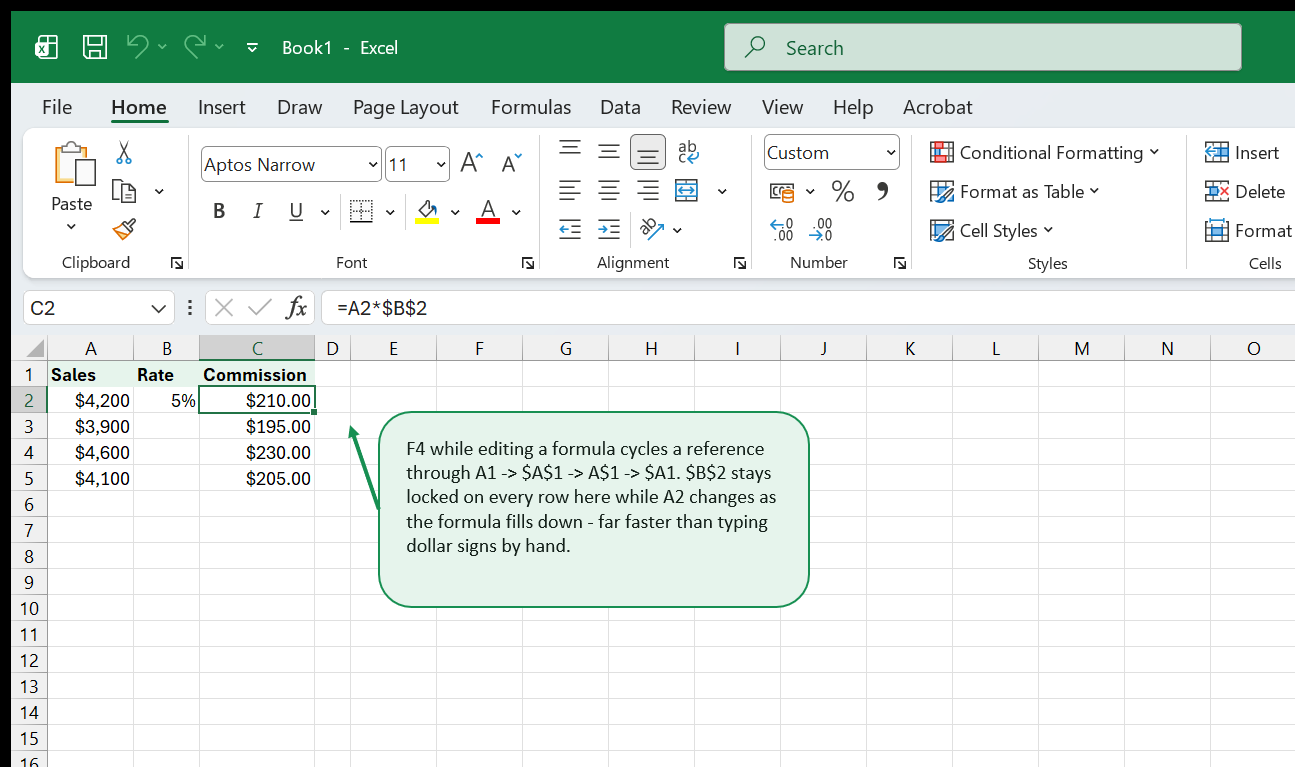Increase font size with larger A icon
1295x767 pixels.
pos(471,164)
